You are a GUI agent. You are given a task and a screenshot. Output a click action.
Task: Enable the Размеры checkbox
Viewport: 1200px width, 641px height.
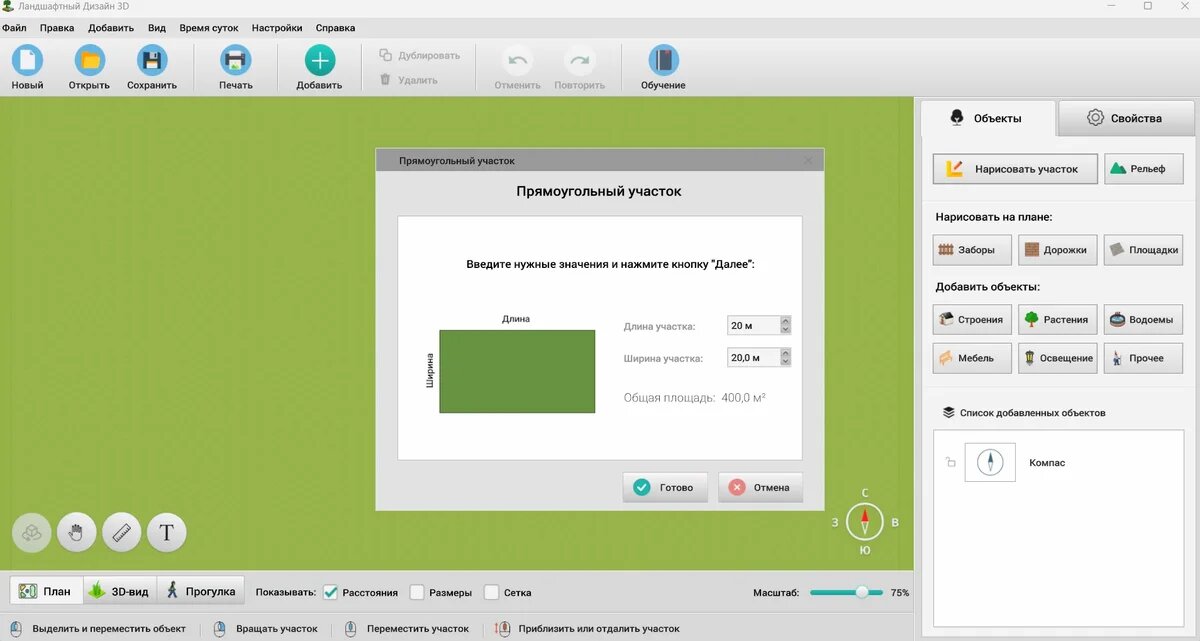[417, 592]
